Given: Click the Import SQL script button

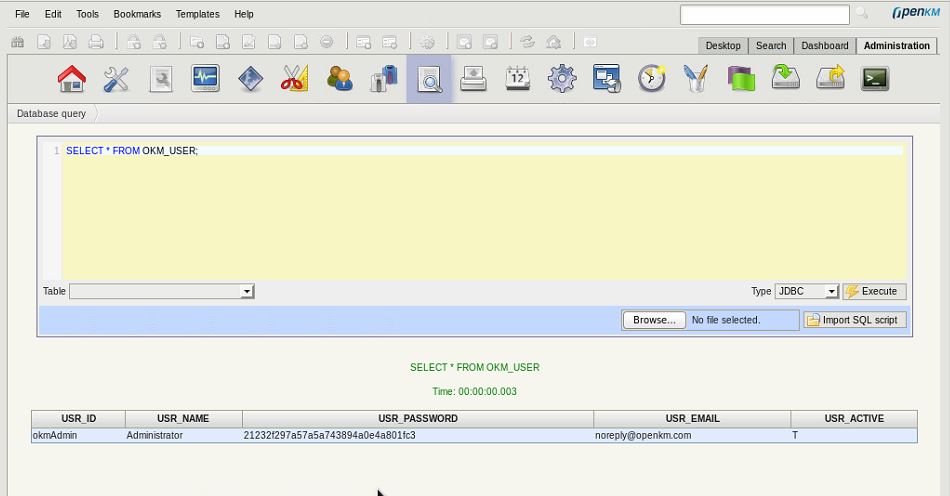Looking at the screenshot, I should point(855,320).
